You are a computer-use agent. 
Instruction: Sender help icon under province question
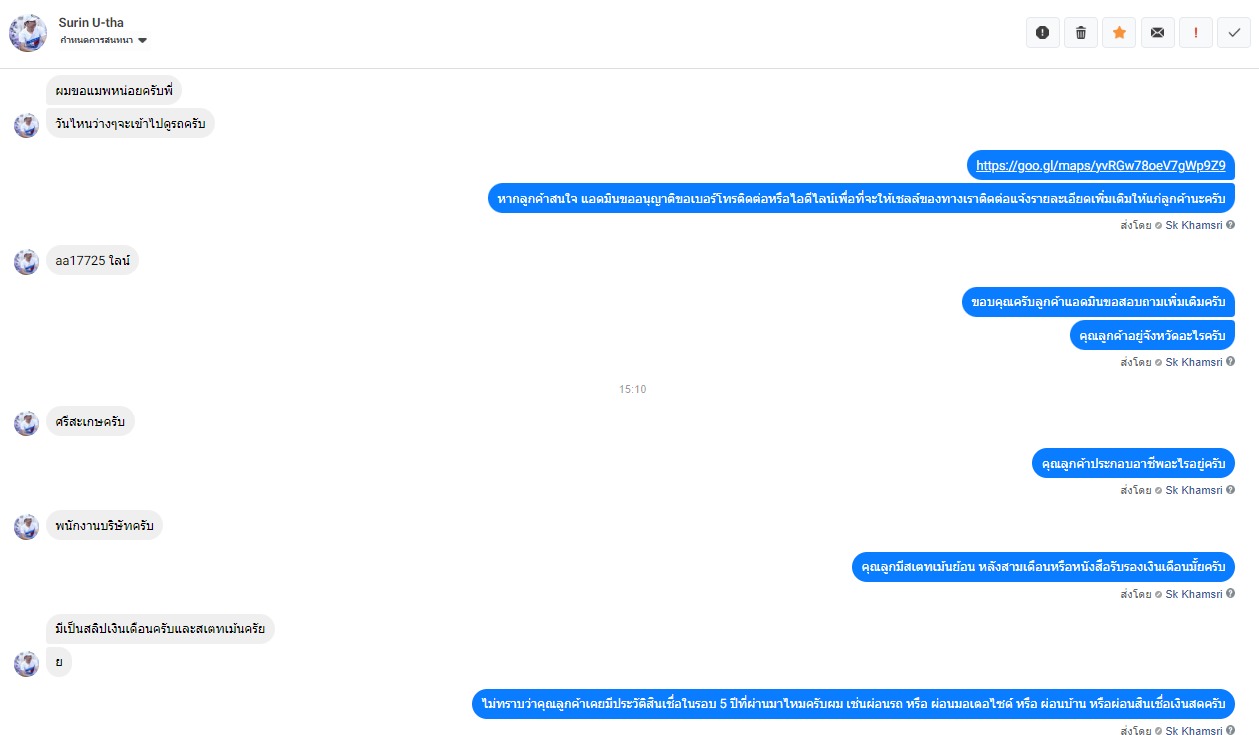pos(1230,362)
